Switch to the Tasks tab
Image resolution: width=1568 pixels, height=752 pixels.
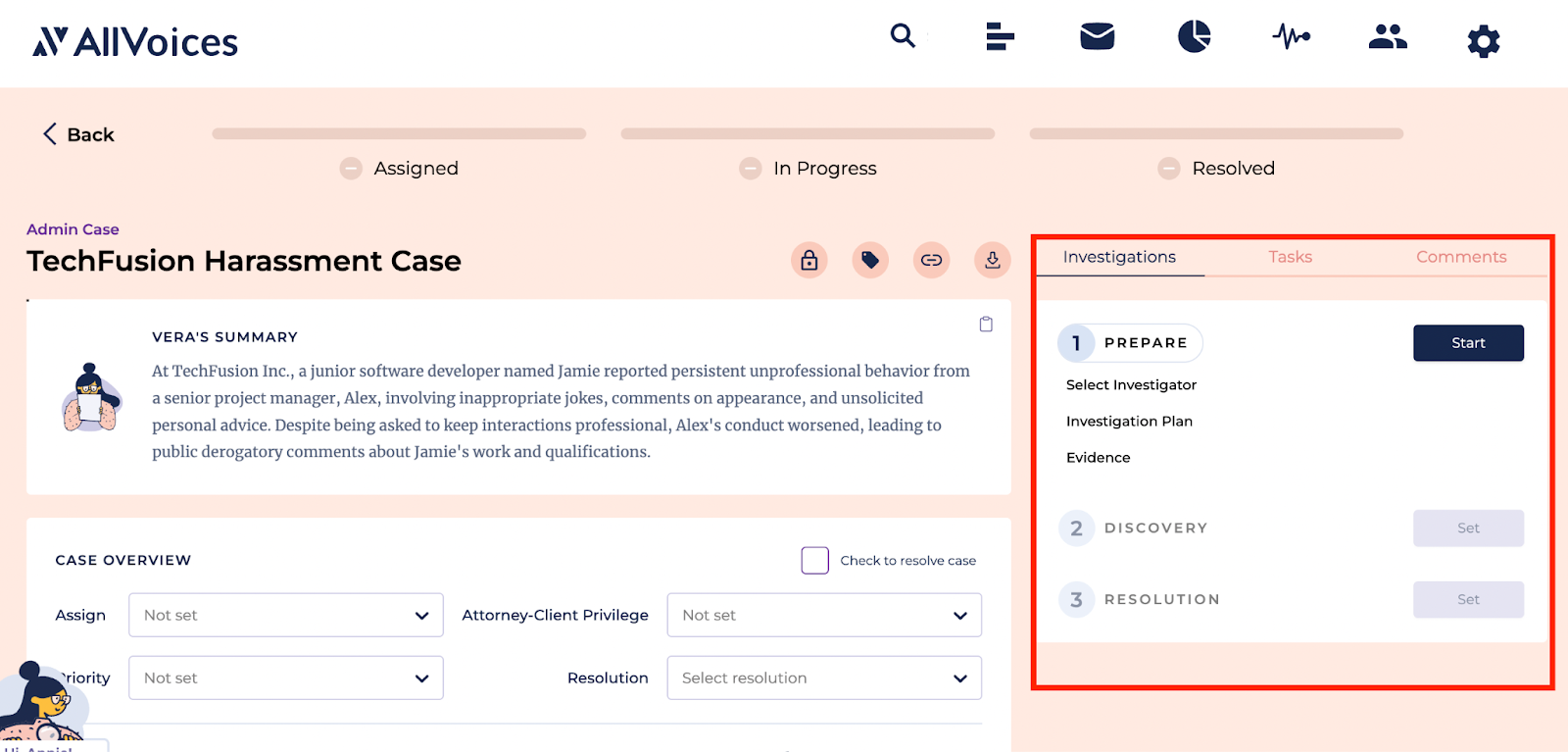pos(1290,257)
